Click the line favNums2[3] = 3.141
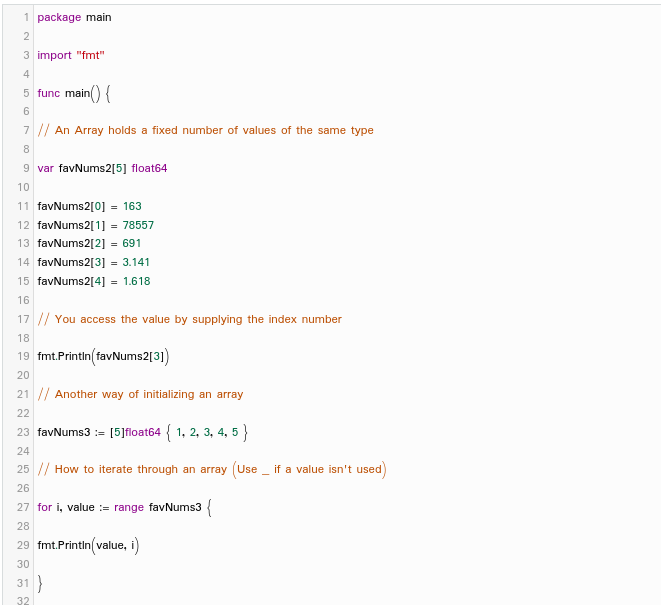This screenshot has height=605, width=661. point(94,262)
